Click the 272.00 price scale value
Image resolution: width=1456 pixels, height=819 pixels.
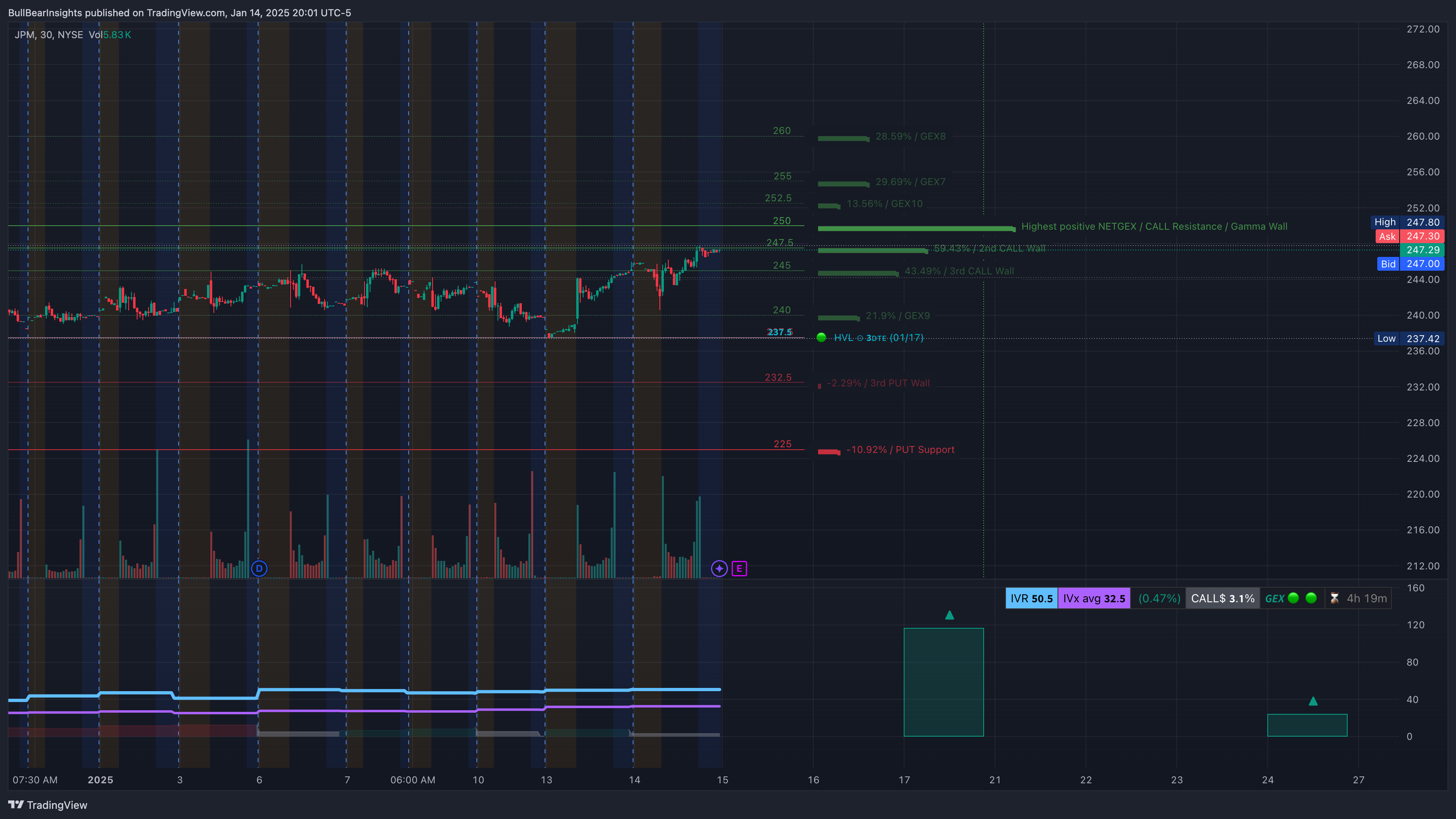(x=1423, y=29)
